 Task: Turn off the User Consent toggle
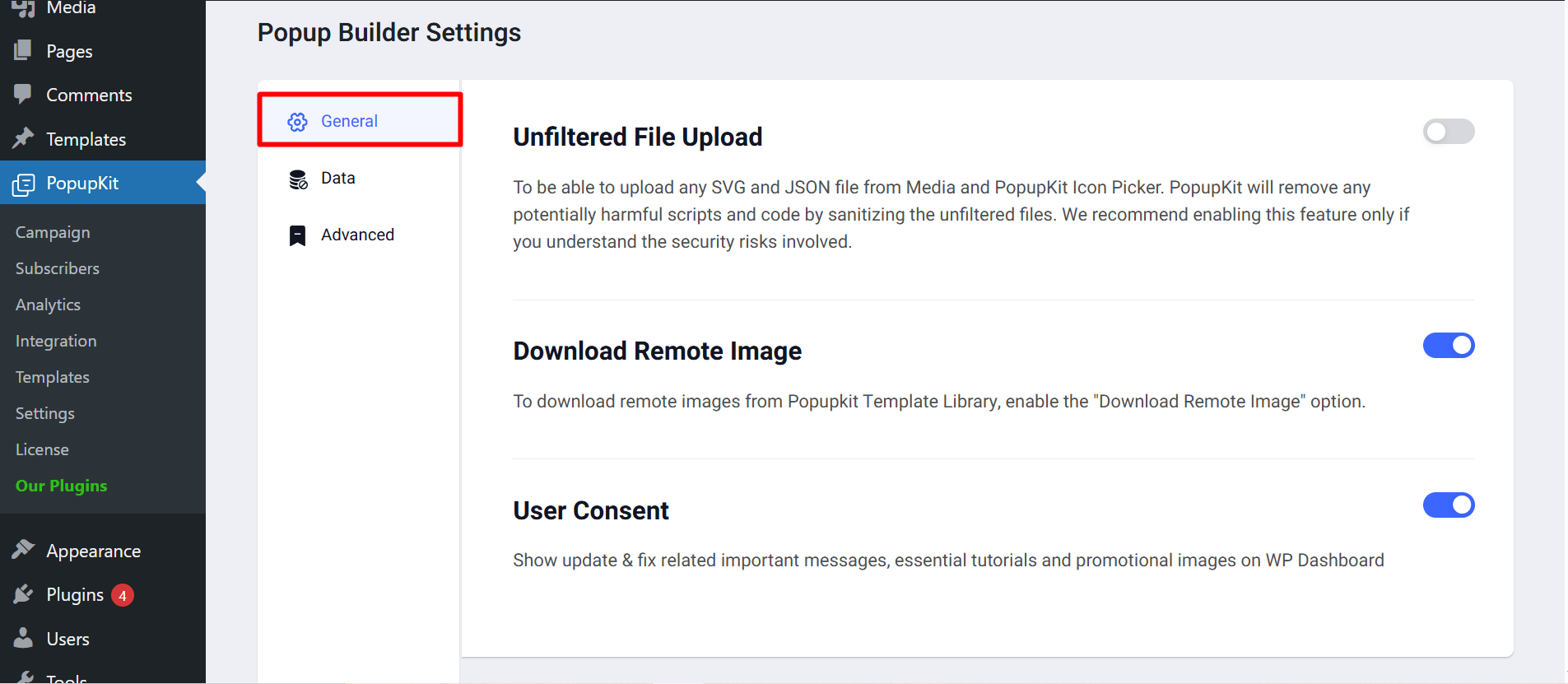click(1448, 505)
